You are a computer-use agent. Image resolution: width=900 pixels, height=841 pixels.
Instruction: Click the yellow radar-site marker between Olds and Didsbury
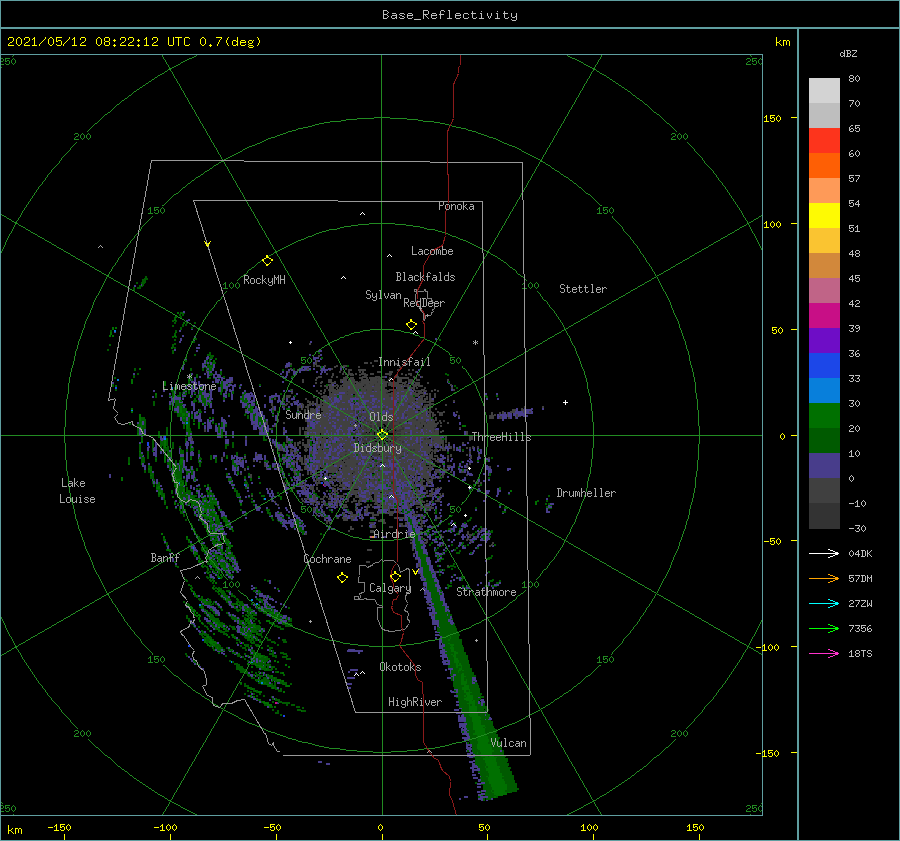382,435
